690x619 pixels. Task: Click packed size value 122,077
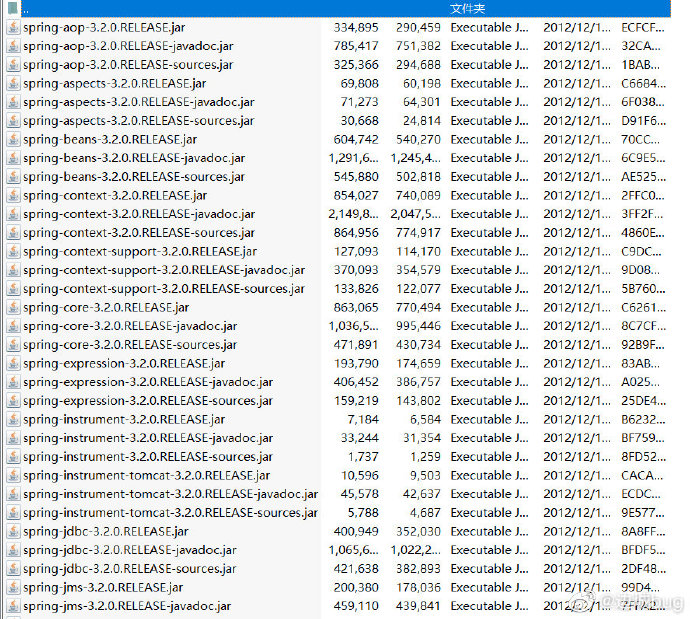point(418,289)
